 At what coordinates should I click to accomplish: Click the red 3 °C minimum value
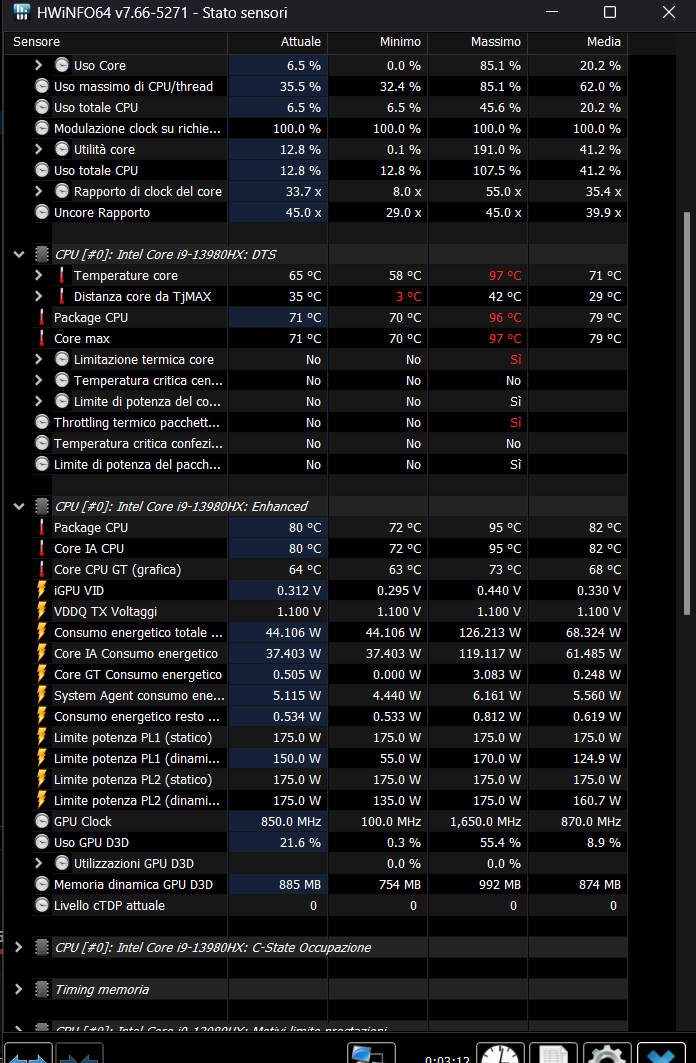pos(409,297)
